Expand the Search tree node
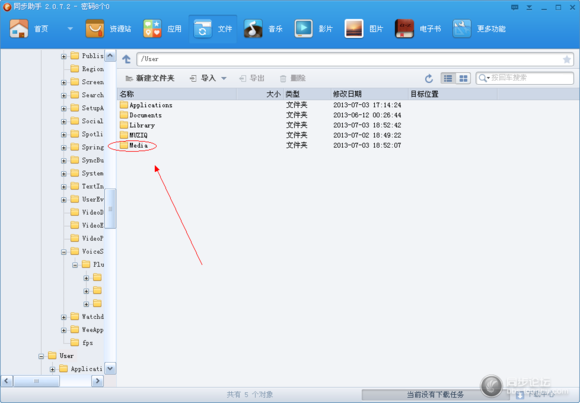The width and height of the screenshot is (580, 403). [64, 95]
